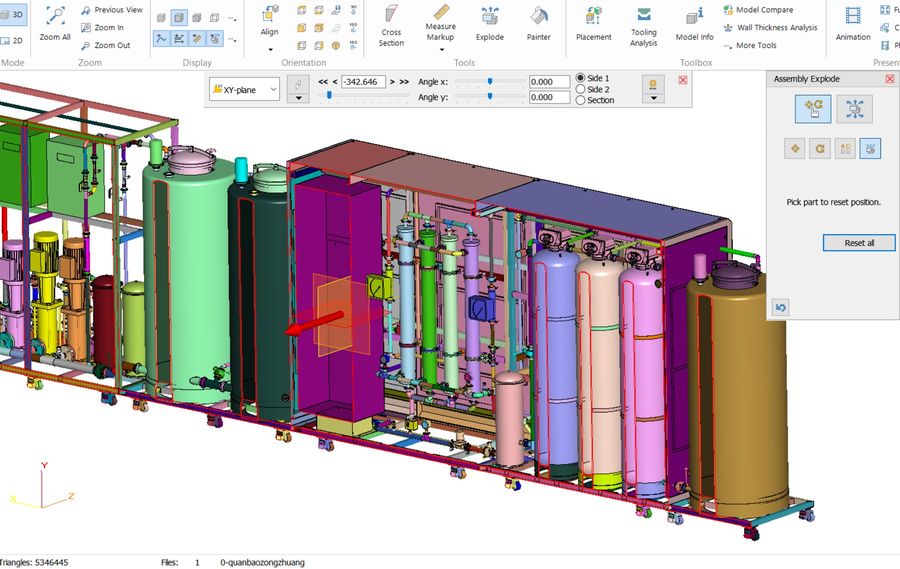Click the Reset all button
Screen dimensions: 900x569
(859, 243)
